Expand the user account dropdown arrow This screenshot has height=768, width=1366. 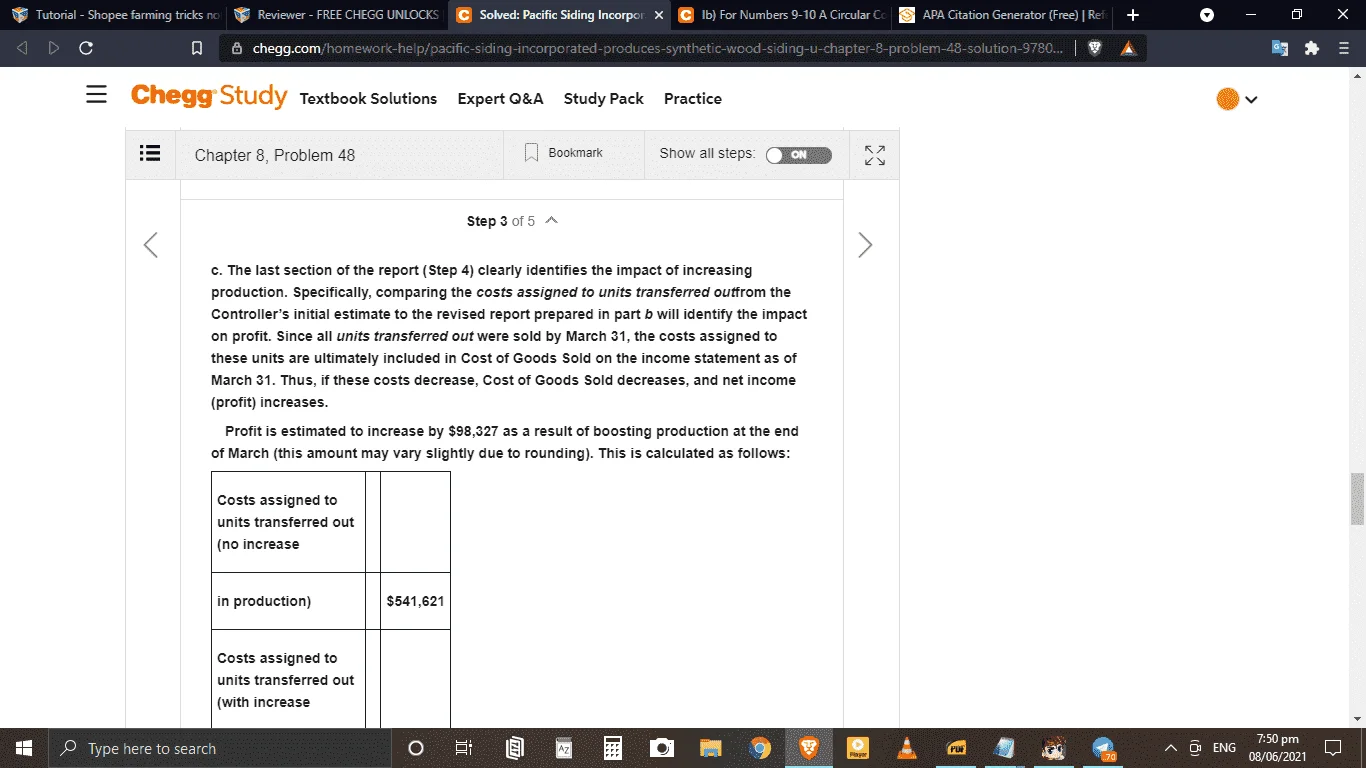click(1251, 99)
